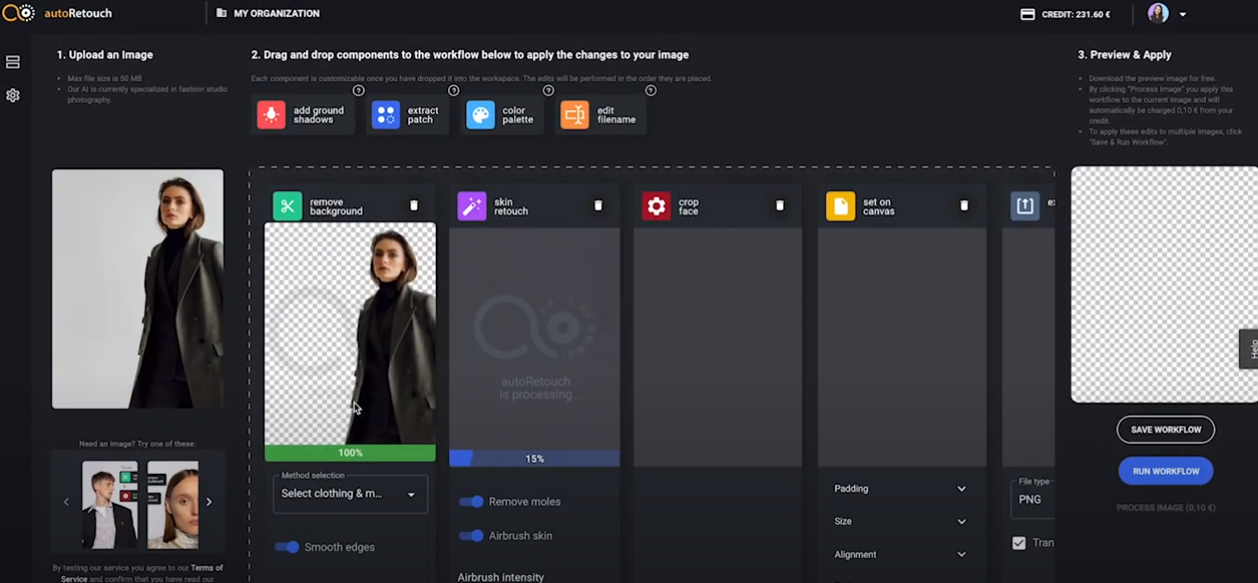Show help for extract patch
Image resolution: width=1258 pixels, height=583 pixels.
point(453,91)
